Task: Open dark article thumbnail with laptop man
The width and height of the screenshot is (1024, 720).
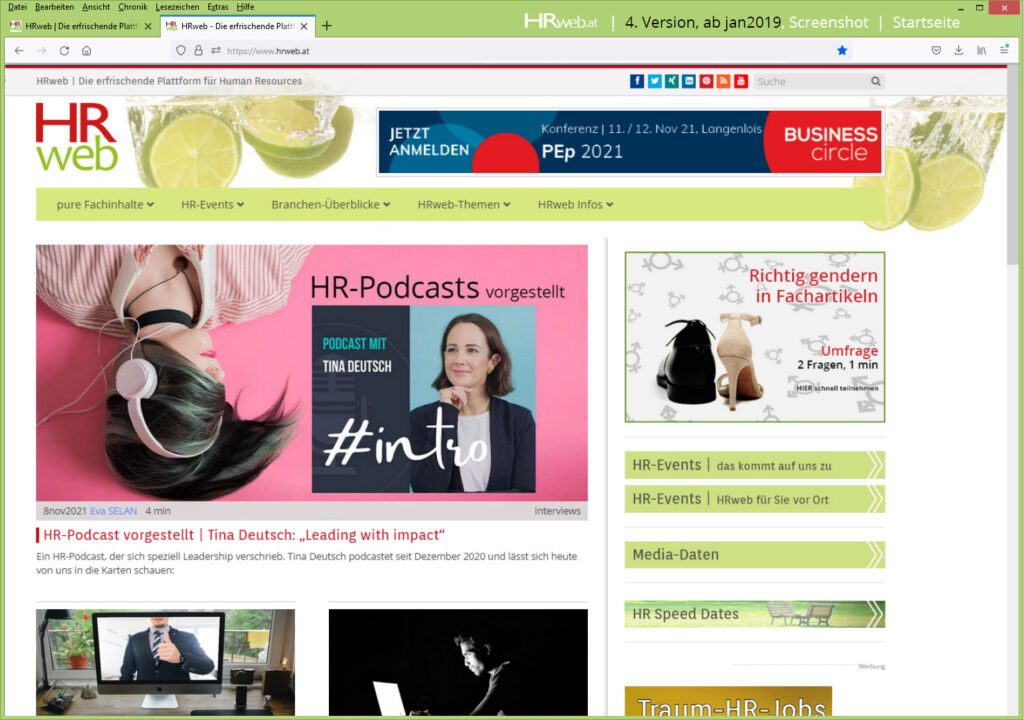Action: [x=458, y=663]
